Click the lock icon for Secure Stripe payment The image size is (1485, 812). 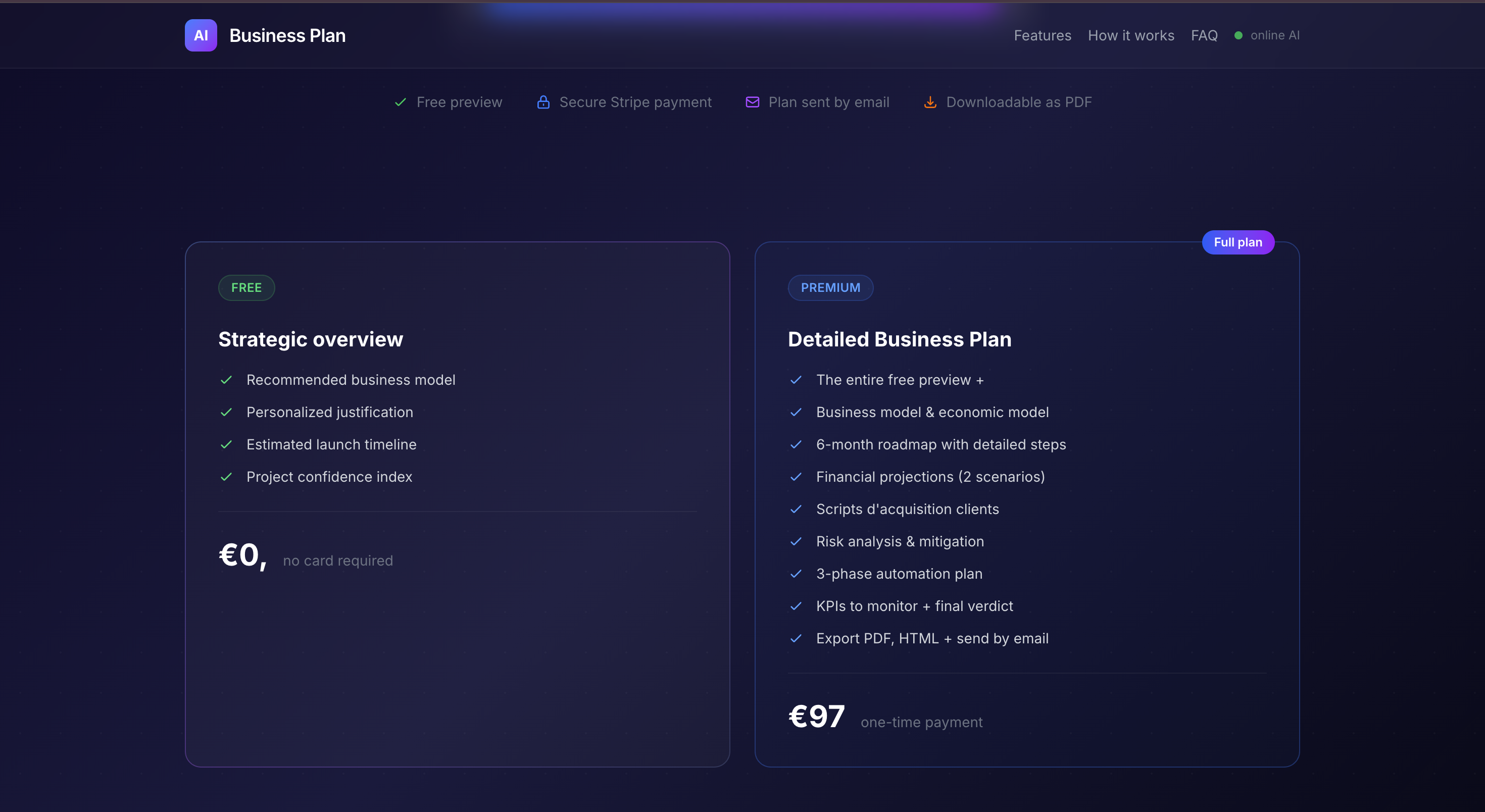542,102
